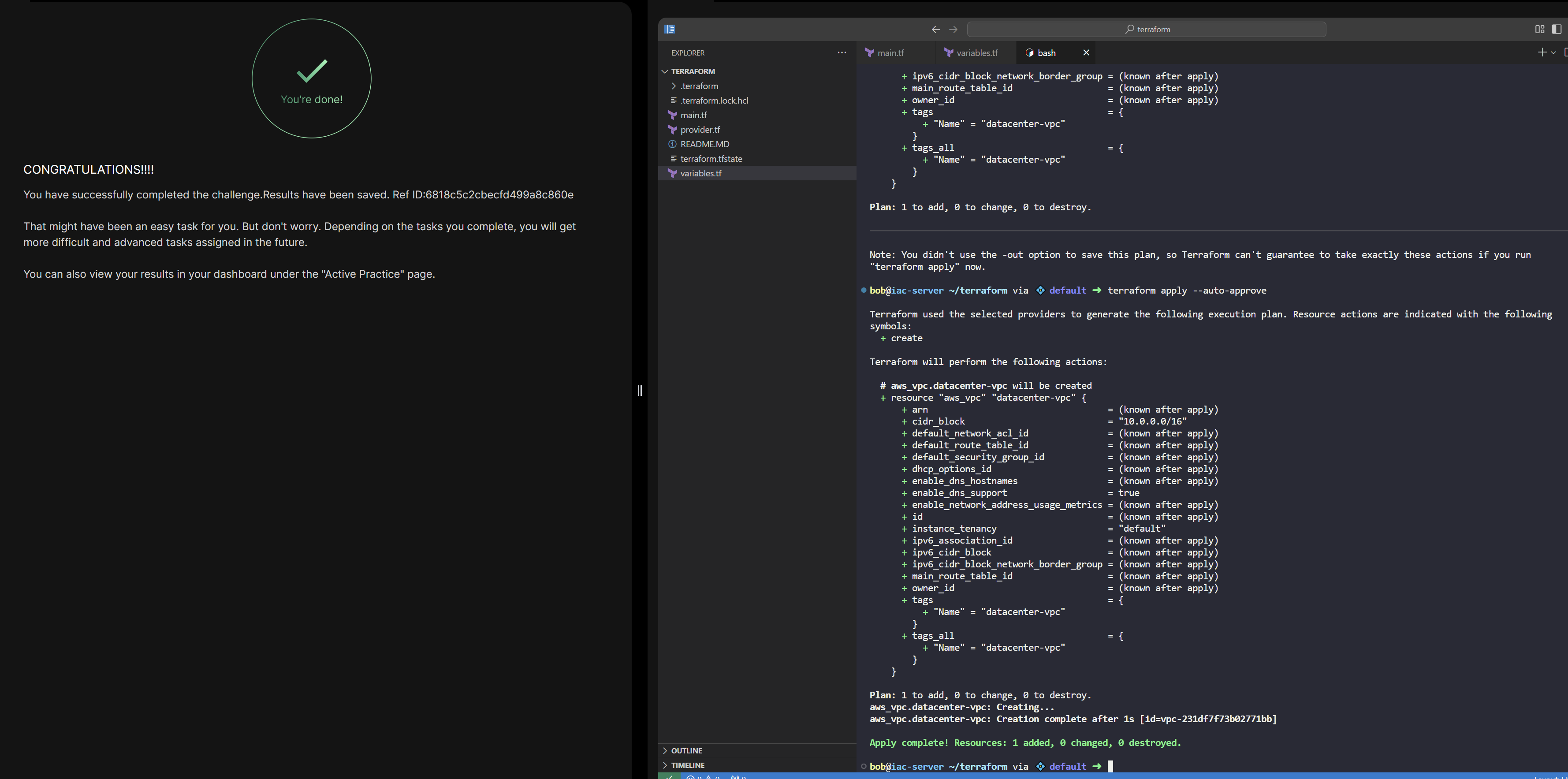
Task: Expand the TIMELINE section
Action: tap(687, 765)
